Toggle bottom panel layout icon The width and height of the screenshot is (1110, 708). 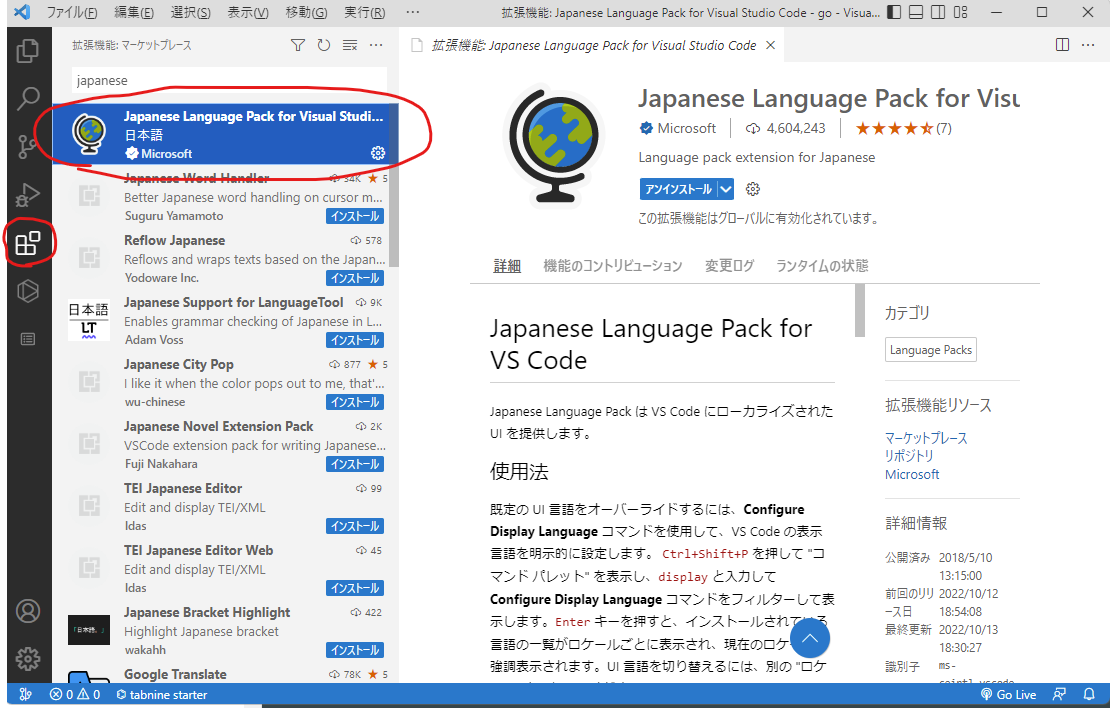(x=916, y=12)
